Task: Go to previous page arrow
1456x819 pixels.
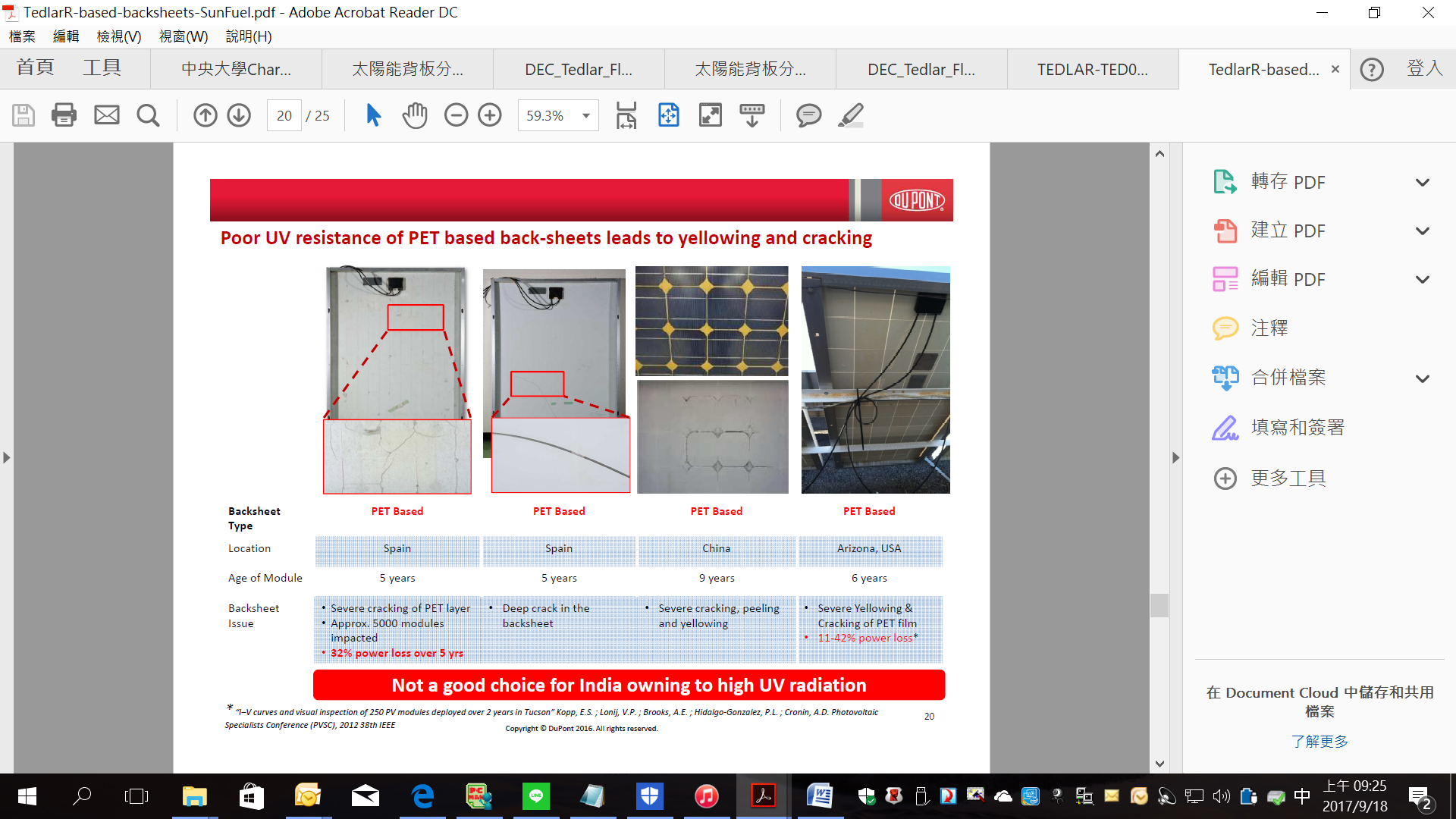Action: coord(205,115)
